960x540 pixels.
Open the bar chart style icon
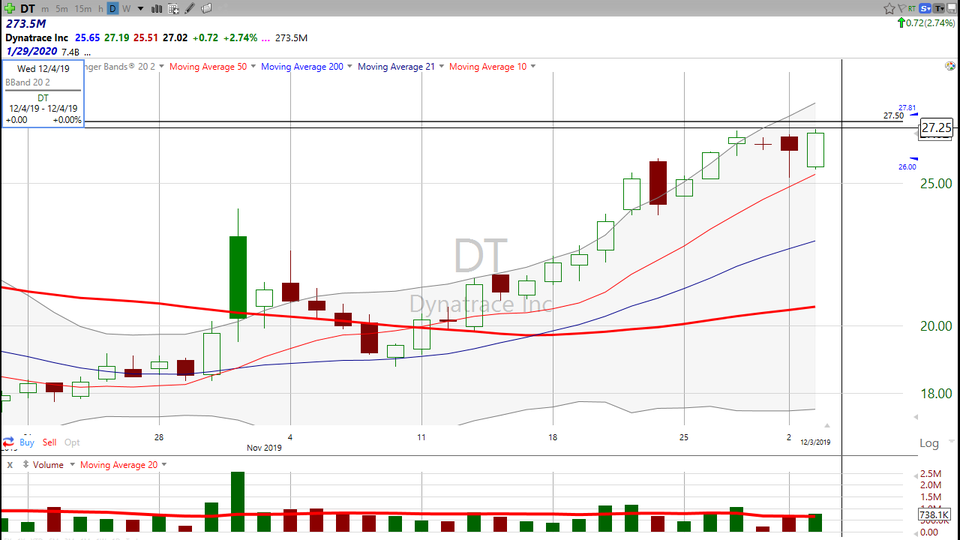(157, 9)
